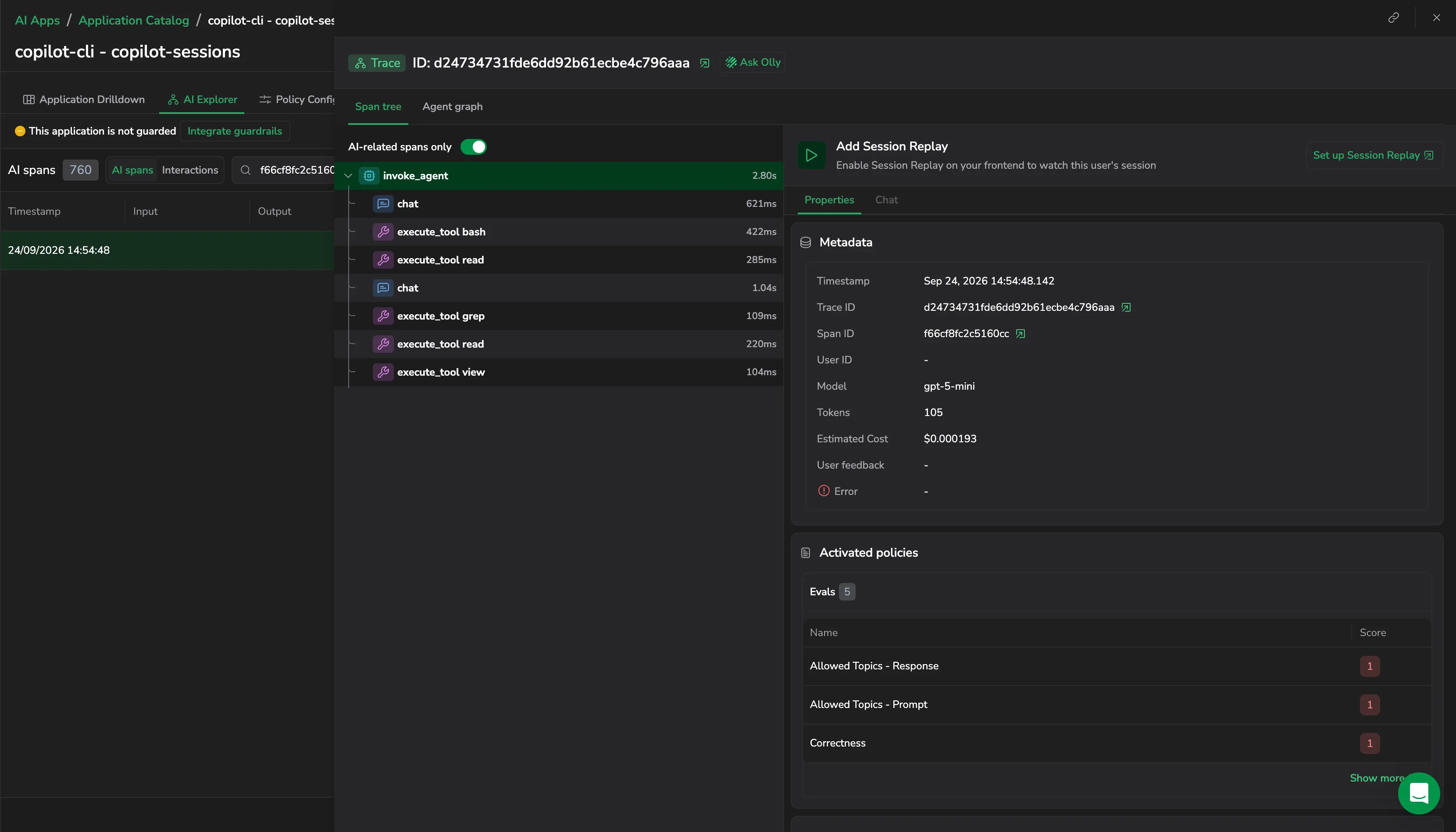The height and width of the screenshot is (832, 1456).
Task: Open Application Drilldown tab
Action: pyautogui.click(x=84, y=100)
